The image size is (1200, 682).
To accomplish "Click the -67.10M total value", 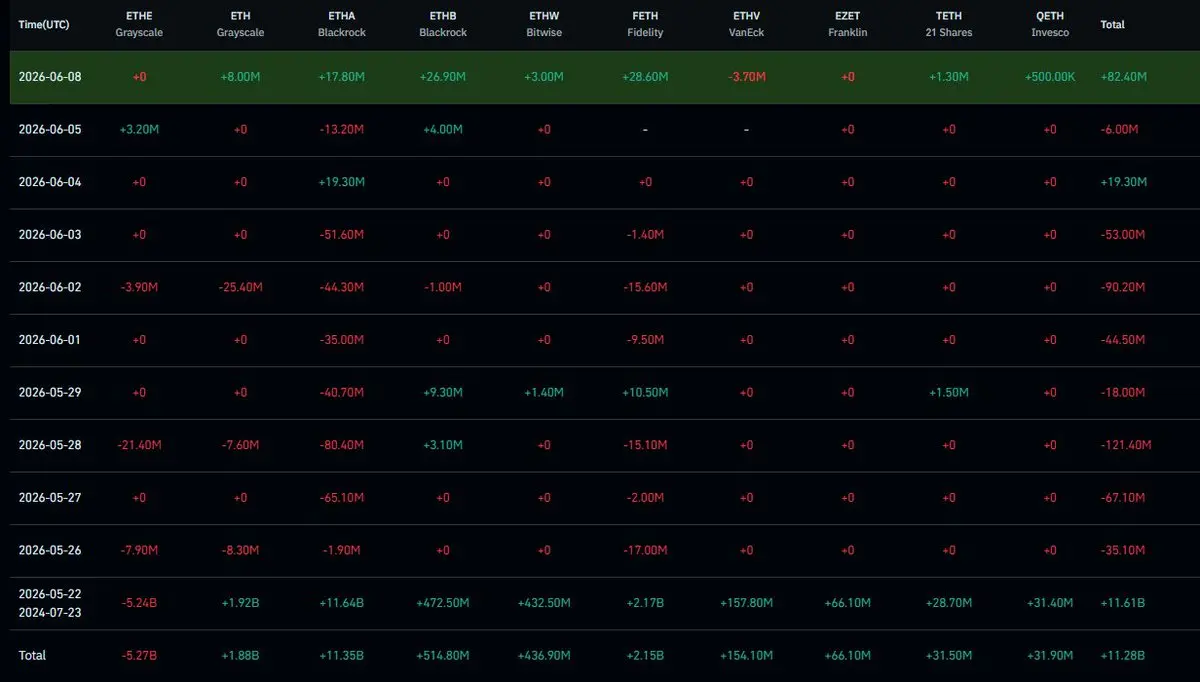I will coord(1122,498).
